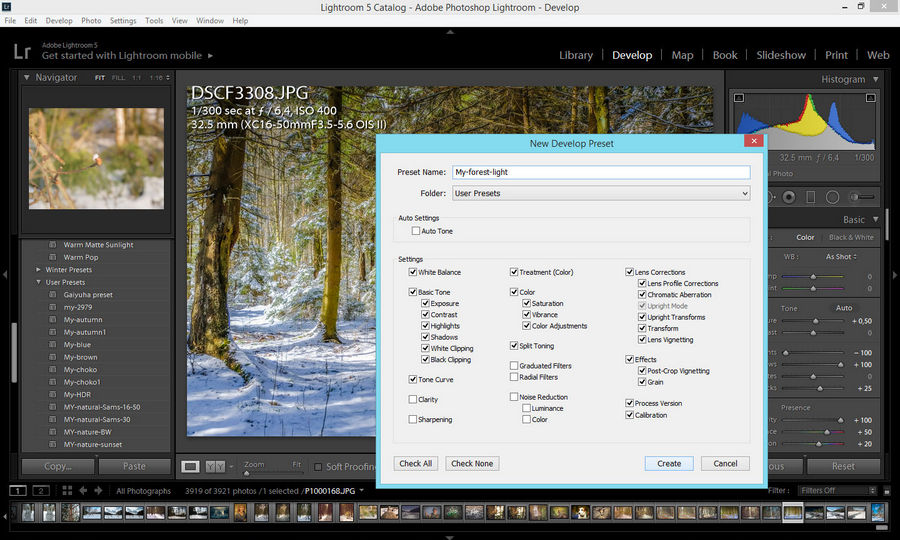Open Lightroom mobile start arrow
Viewport: 900px width, 540px height.
coord(210,56)
